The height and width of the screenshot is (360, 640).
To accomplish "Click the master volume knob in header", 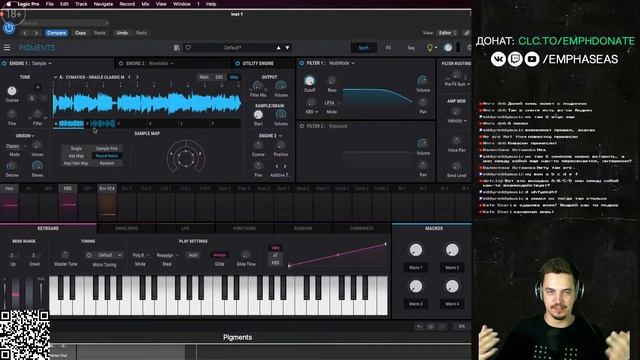I will (x=448, y=48).
